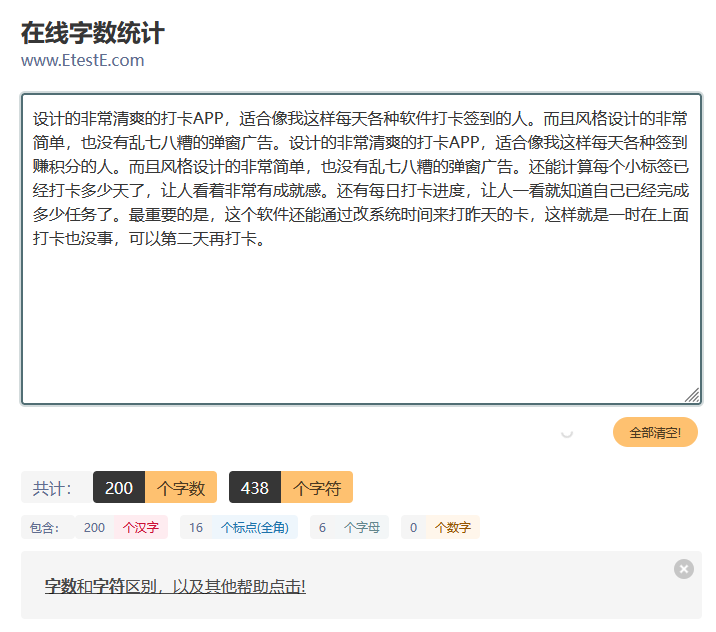Click the 个数字 label badge
This screenshot has width=716, height=632.
point(453,527)
